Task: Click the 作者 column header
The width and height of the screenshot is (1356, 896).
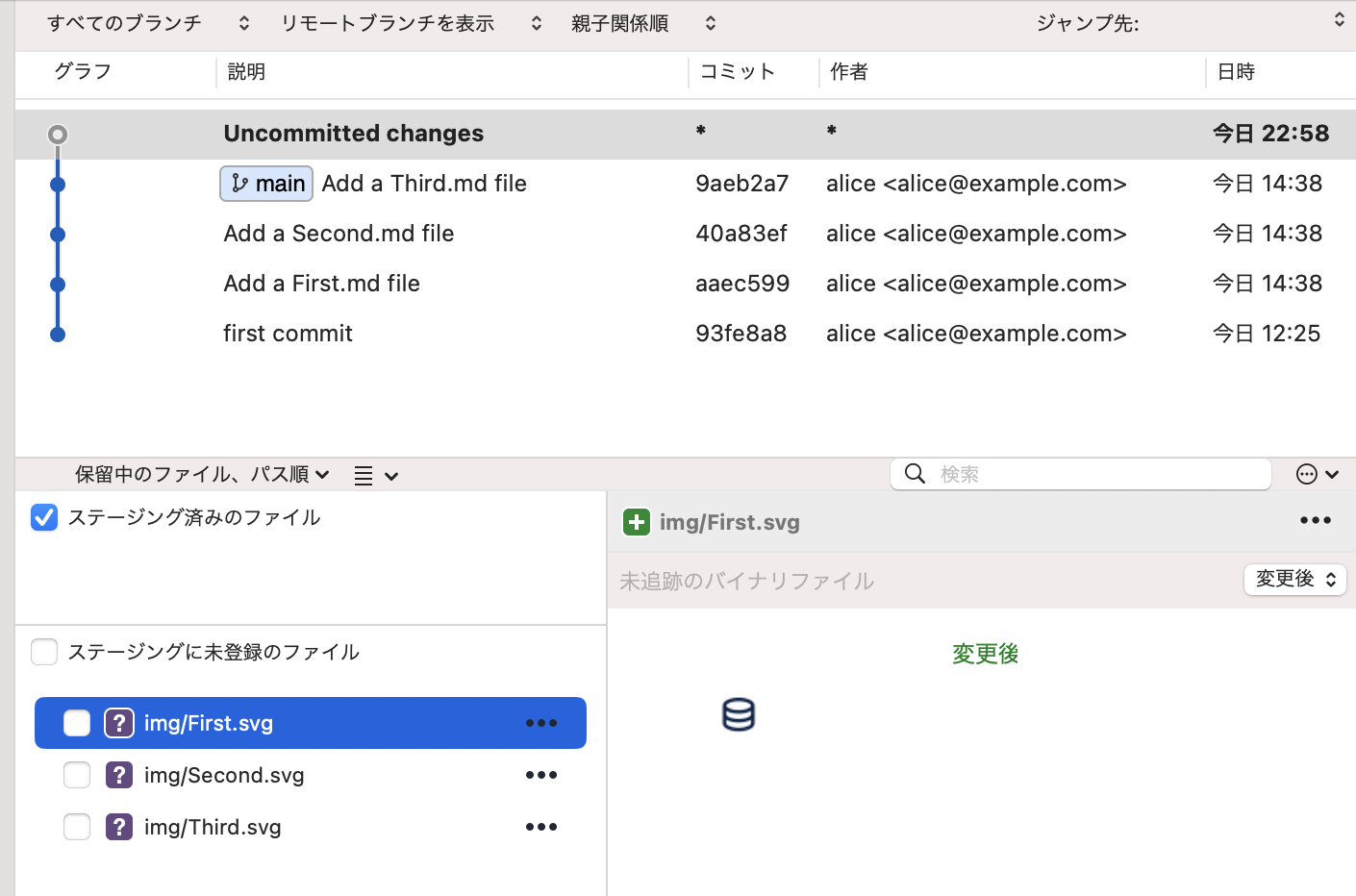Action: click(x=849, y=71)
